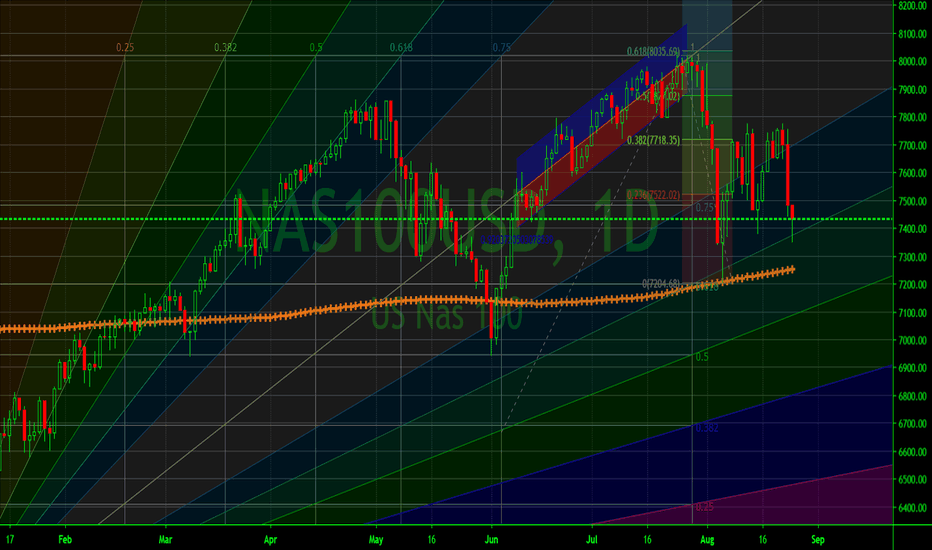Click the 16 label between Jul and Aug
Image resolution: width=932 pixels, height=550 pixels.
click(x=647, y=540)
